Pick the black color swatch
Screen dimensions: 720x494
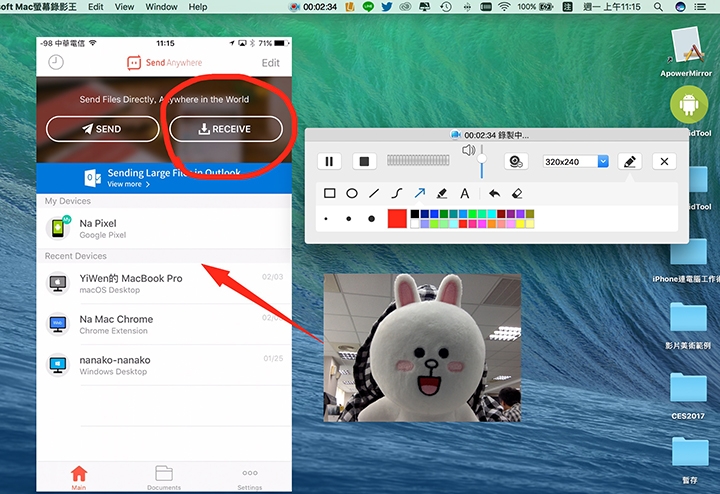[415, 214]
